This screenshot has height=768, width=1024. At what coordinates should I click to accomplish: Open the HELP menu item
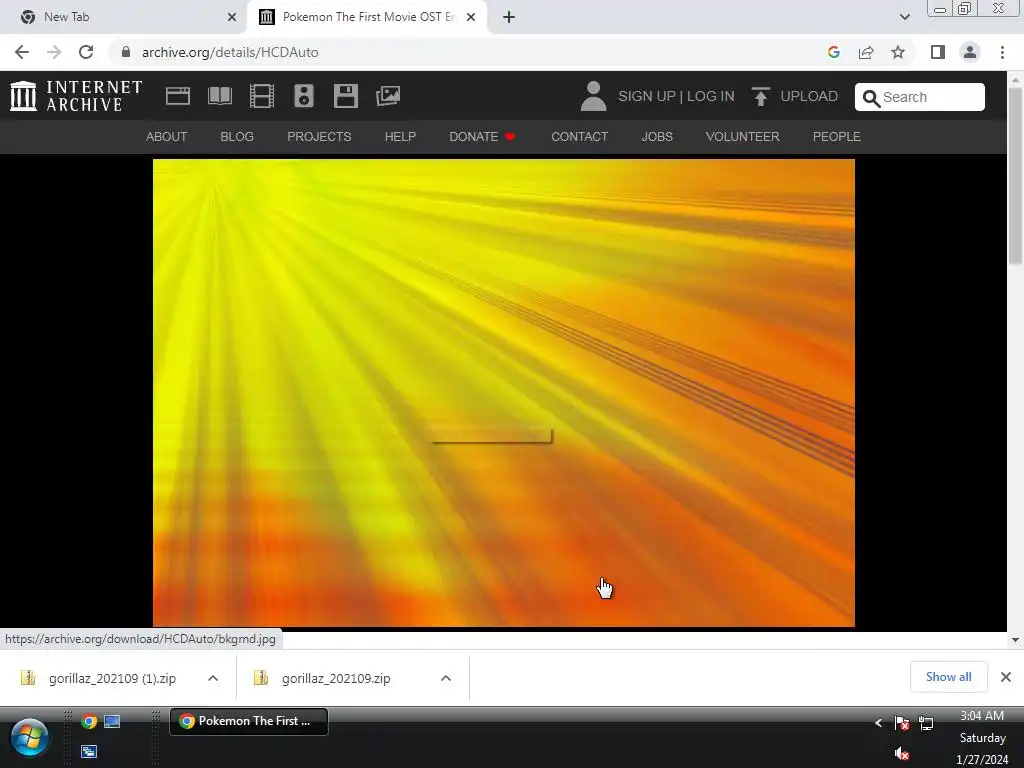coord(400,137)
